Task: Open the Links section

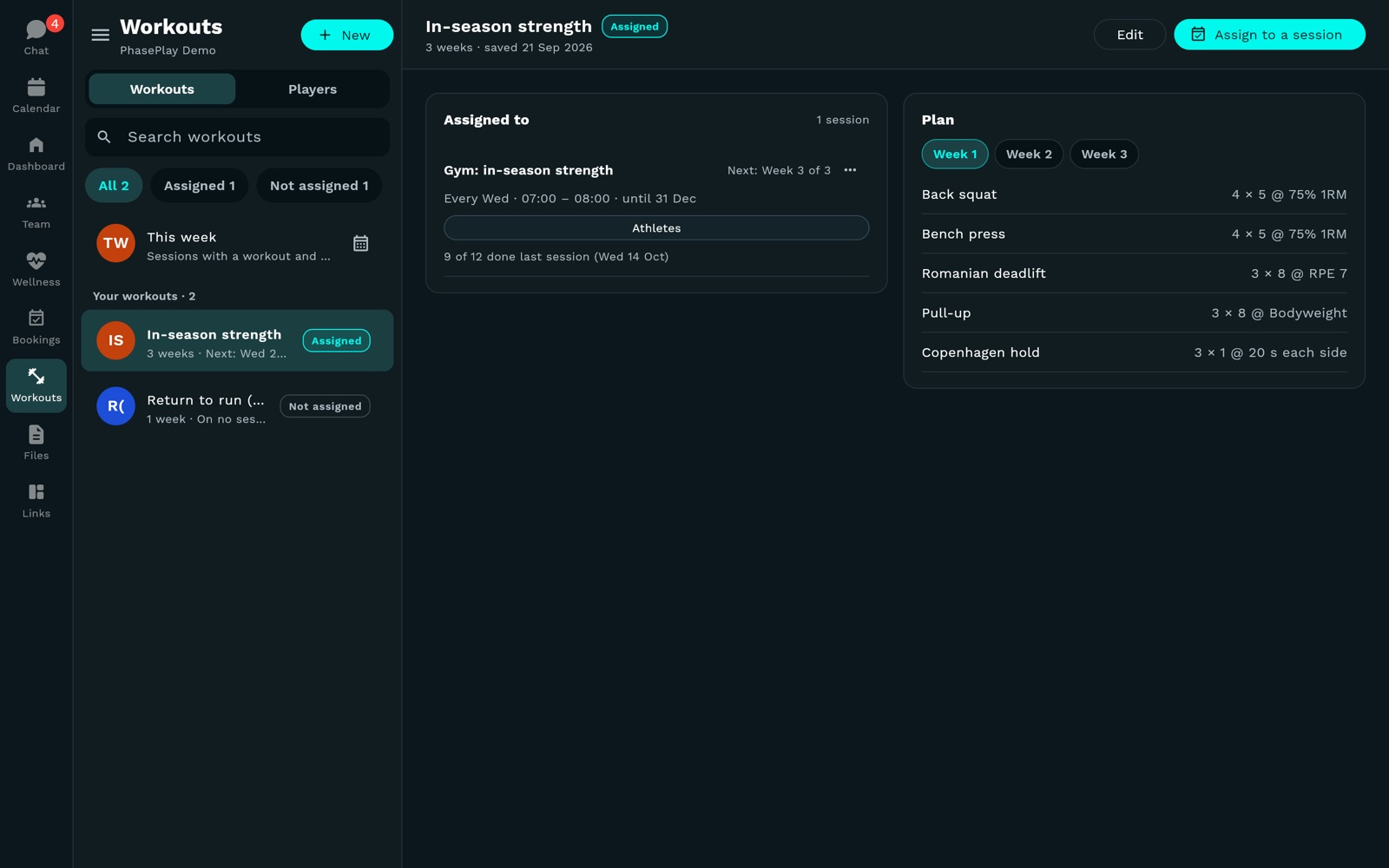Action: pos(36,501)
